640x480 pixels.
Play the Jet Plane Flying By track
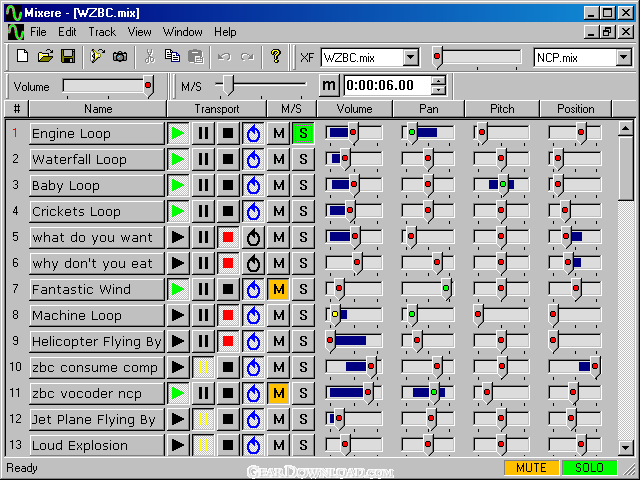click(178, 419)
